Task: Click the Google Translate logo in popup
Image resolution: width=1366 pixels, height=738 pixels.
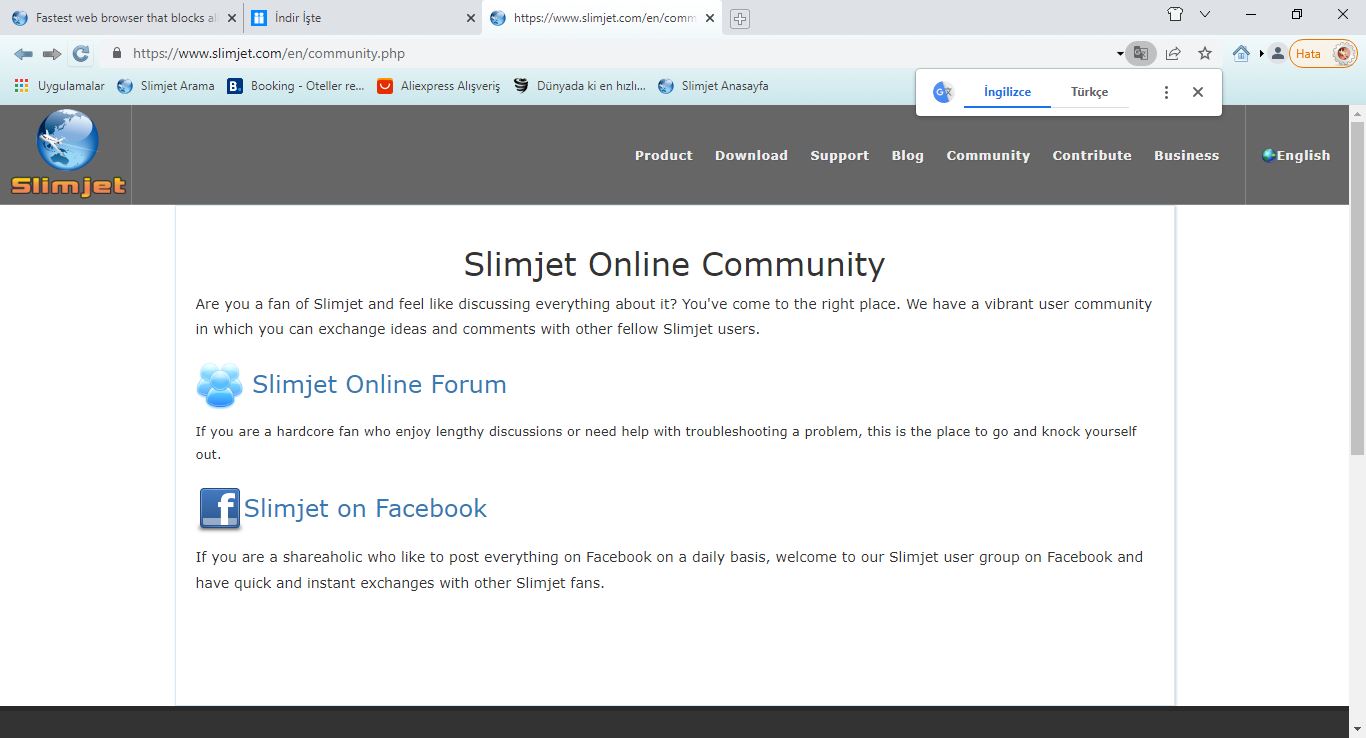Action: pyautogui.click(x=942, y=92)
